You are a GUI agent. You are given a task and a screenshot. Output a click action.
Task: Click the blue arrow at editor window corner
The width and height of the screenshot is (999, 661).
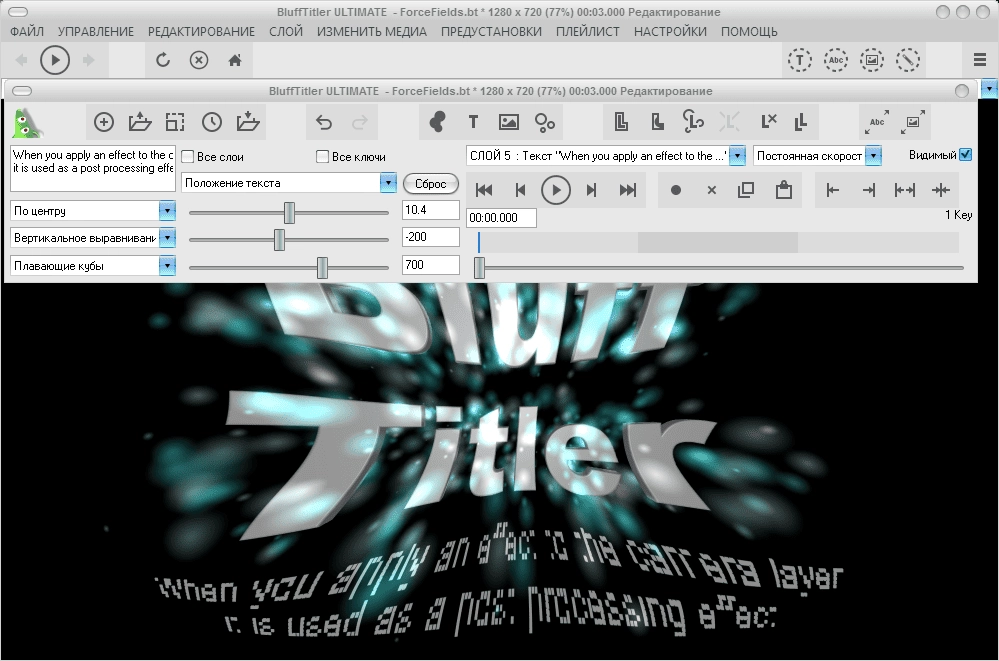pos(989,87)
